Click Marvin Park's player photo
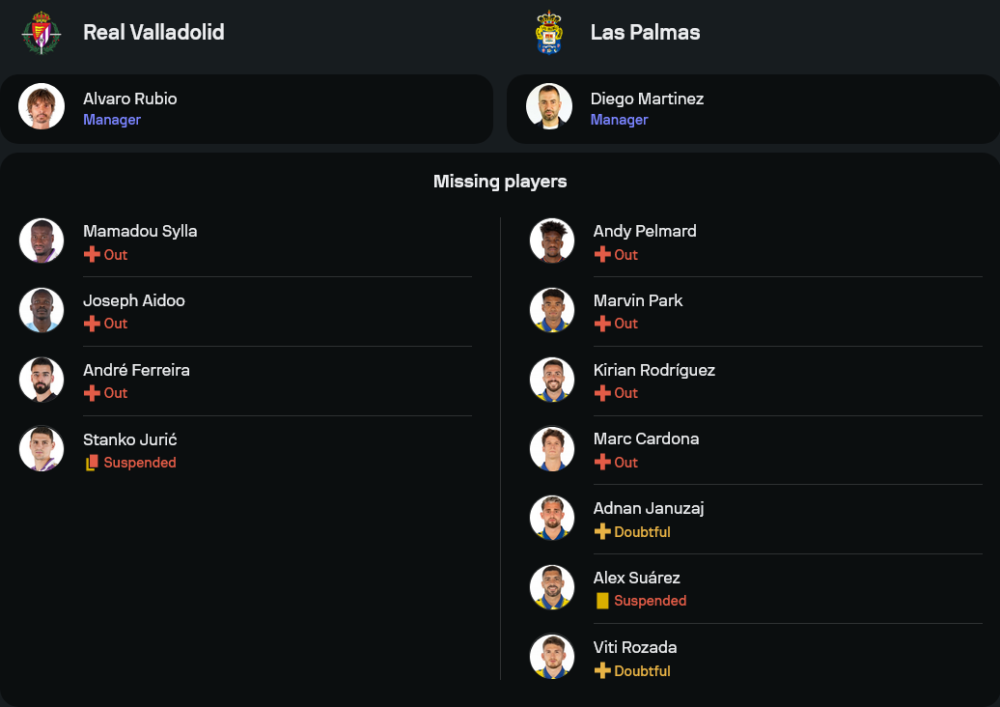The width and height of the screenshot is (1000, 707). [552, 310]
